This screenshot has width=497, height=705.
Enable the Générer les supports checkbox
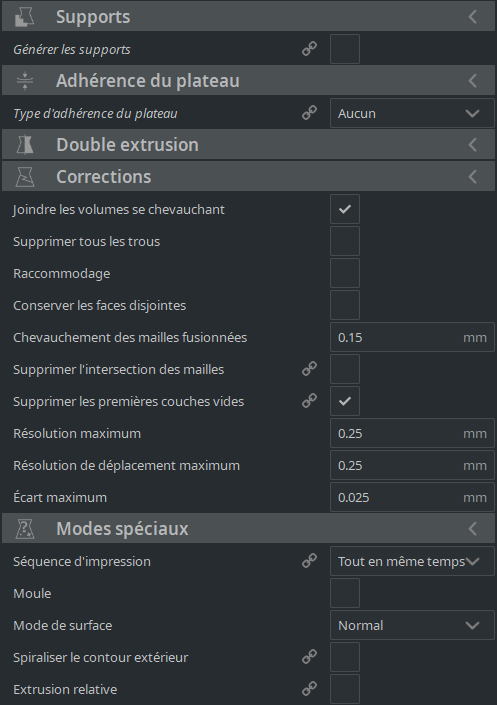345,49
